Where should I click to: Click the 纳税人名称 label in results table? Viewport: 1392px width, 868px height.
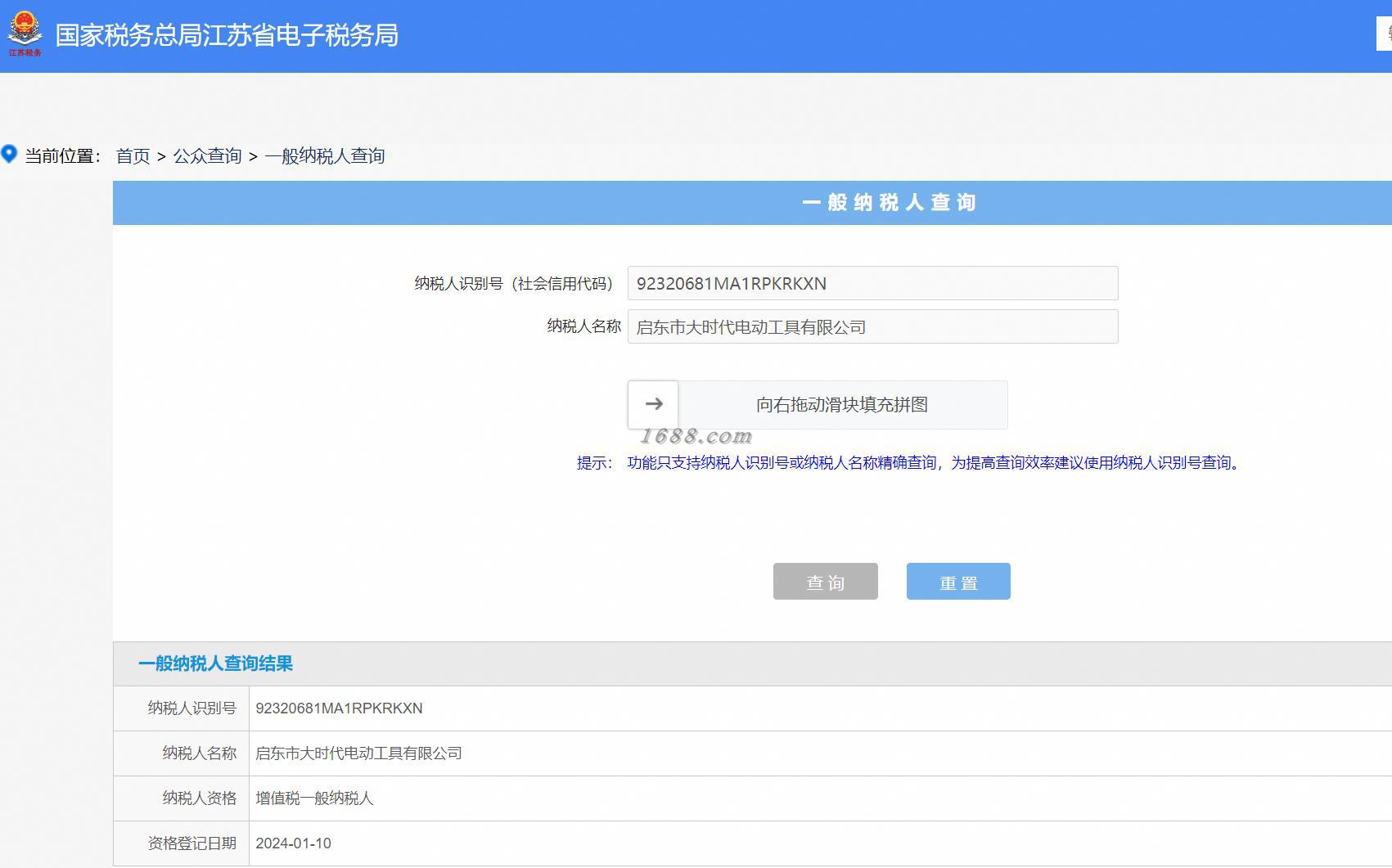click(x=199, y=753)
